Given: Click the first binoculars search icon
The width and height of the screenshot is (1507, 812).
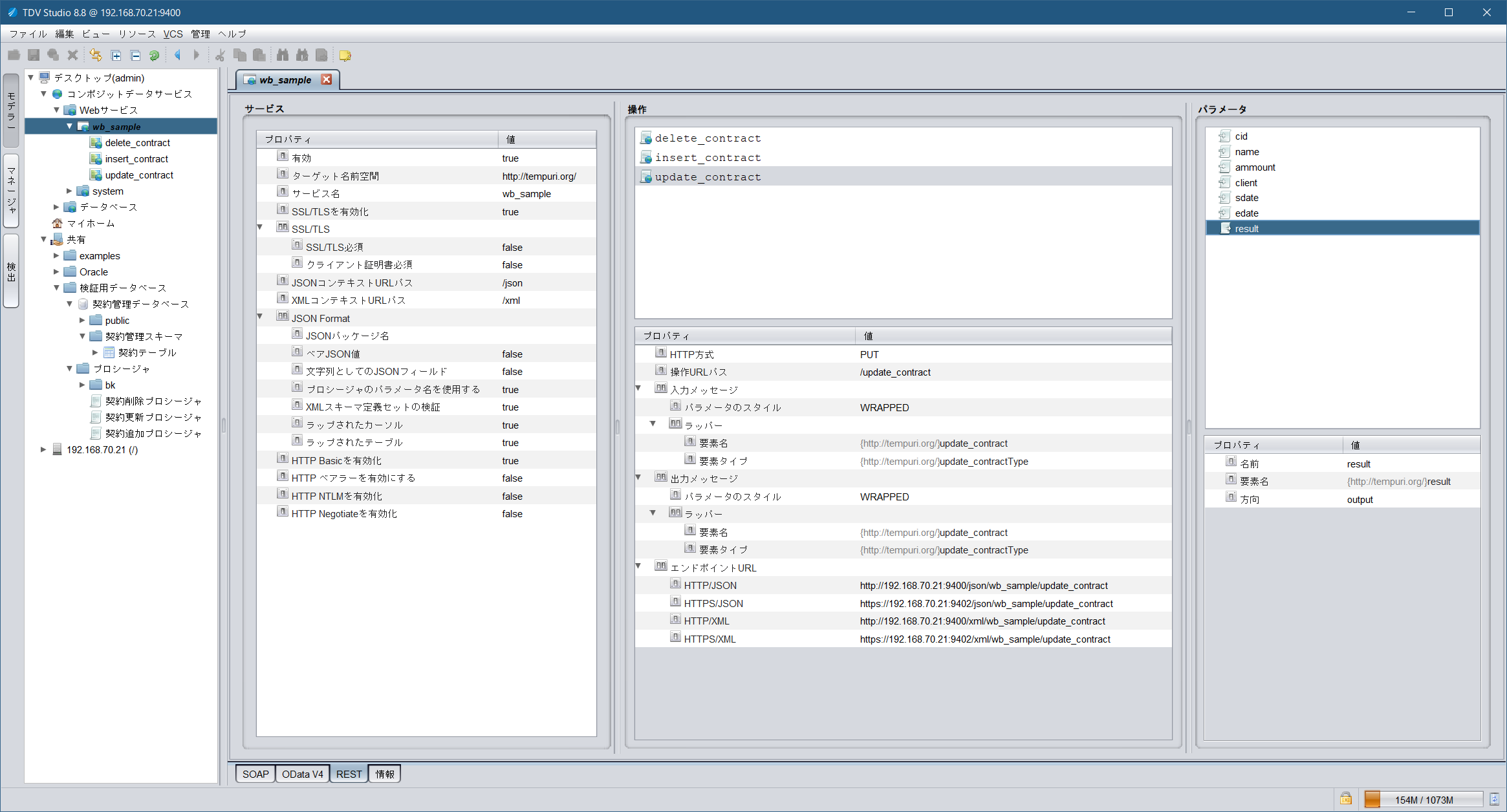Looking at the screenshot, I should [x=283, y=56].
